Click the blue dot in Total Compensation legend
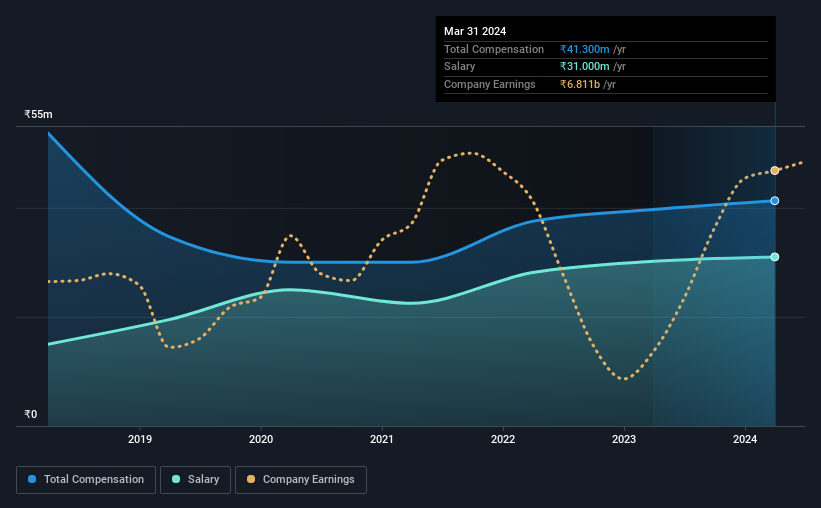This screenshot has width=821, height=508. [32, 479]
